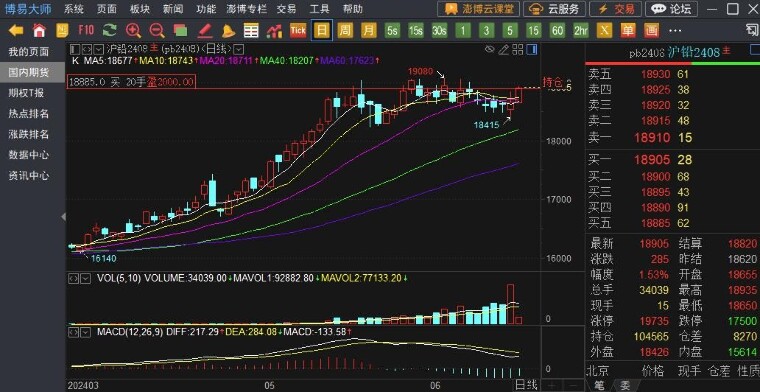The height and width of the screenshot is (392, 760).
Task: Click the home icon in the toolbar
Action: 39,31
